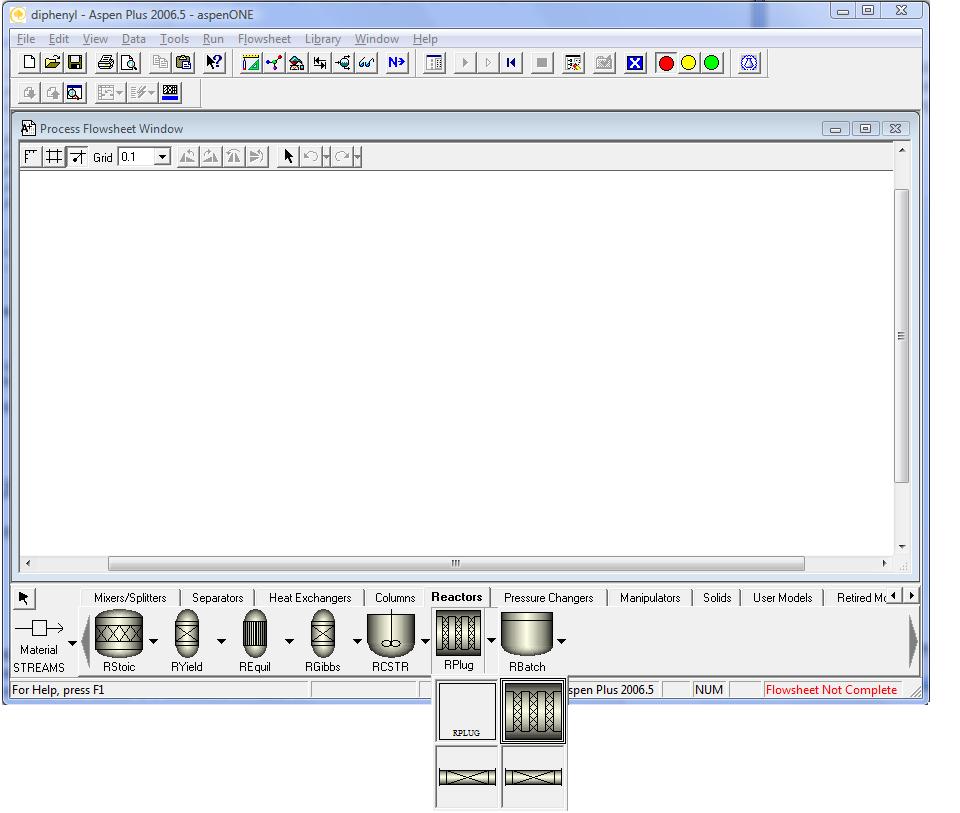Click the Reinitialize run icon
Image resolution: width=960 pixels, height=813 pixels.
pyautogui.click(x=511, y=62)
